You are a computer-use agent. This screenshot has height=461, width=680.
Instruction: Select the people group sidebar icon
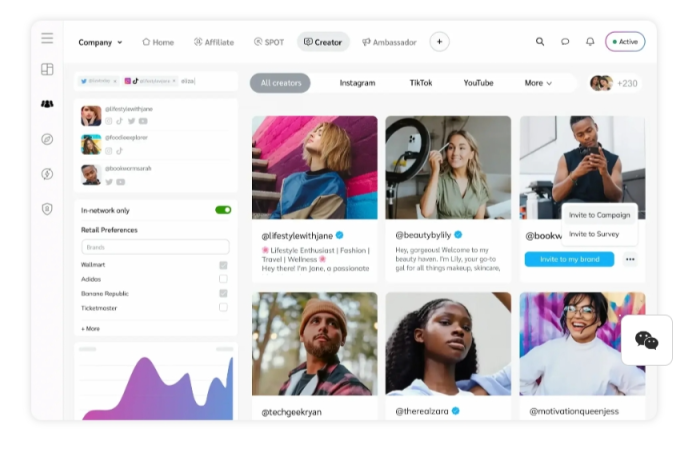[x=47, y=104]
